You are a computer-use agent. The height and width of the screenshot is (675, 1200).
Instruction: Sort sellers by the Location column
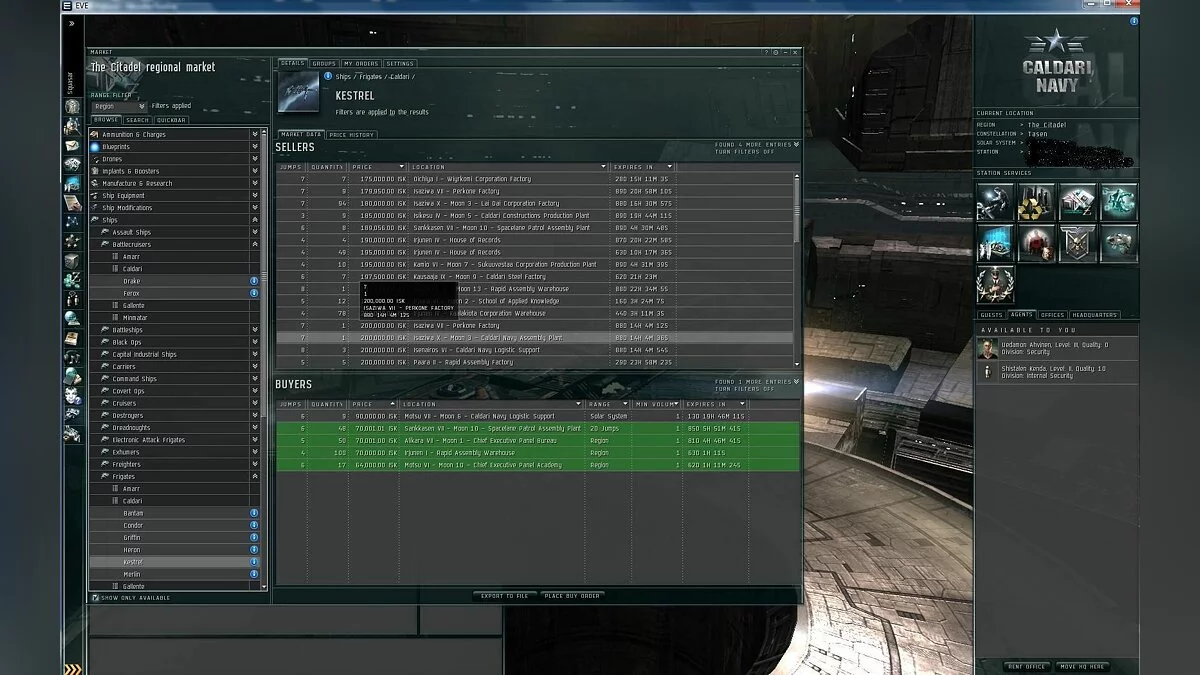coord(509,167)
